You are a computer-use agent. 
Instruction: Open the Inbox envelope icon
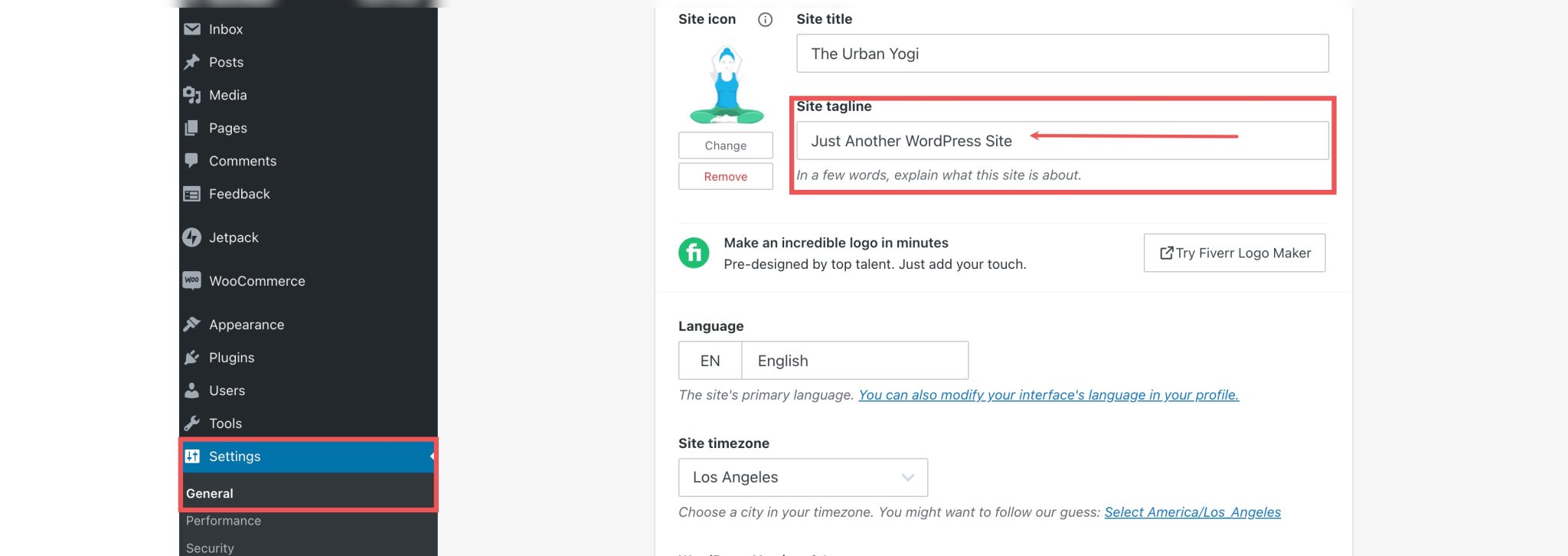(191, 29)
